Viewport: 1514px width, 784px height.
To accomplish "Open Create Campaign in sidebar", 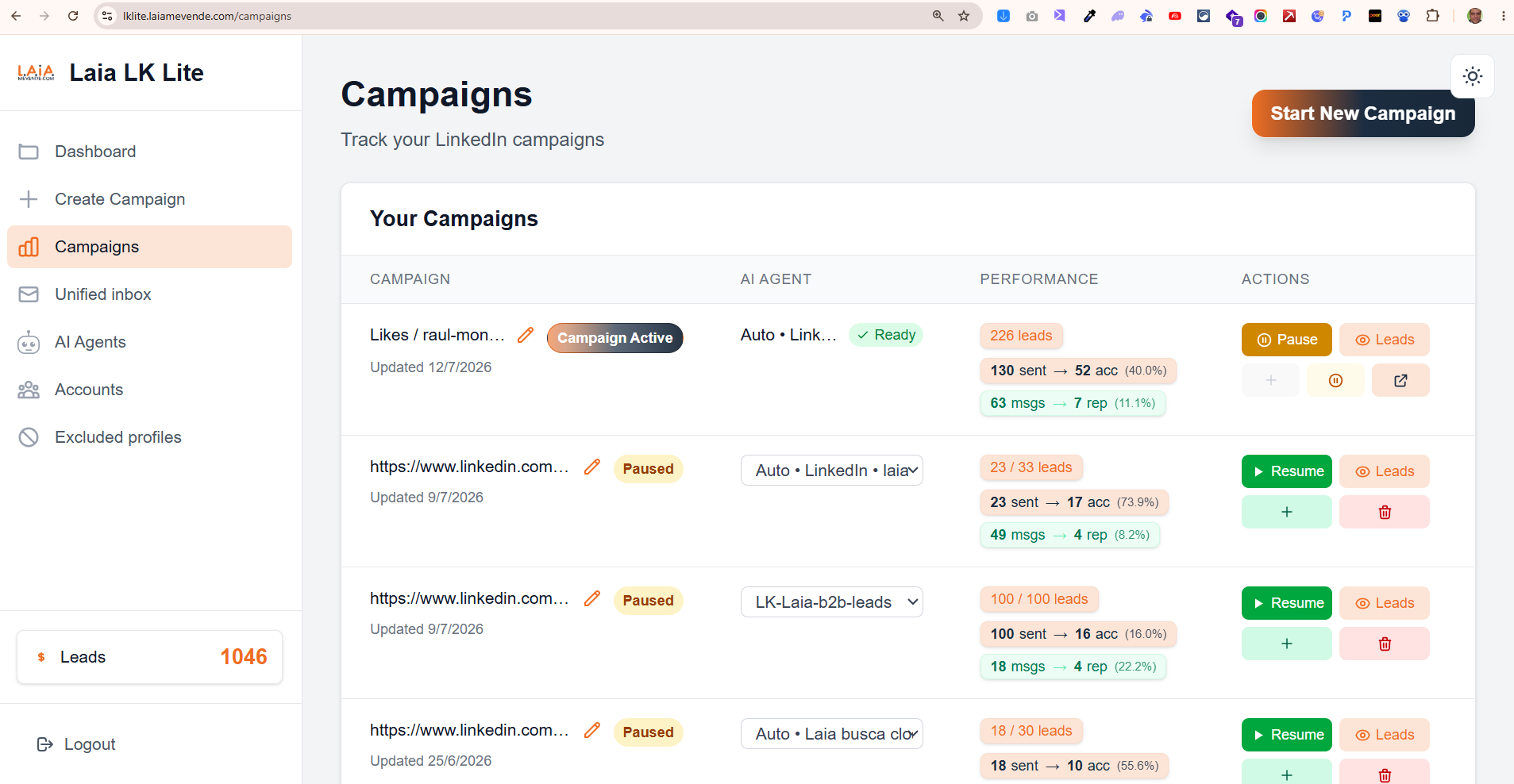I will point(149,199).
